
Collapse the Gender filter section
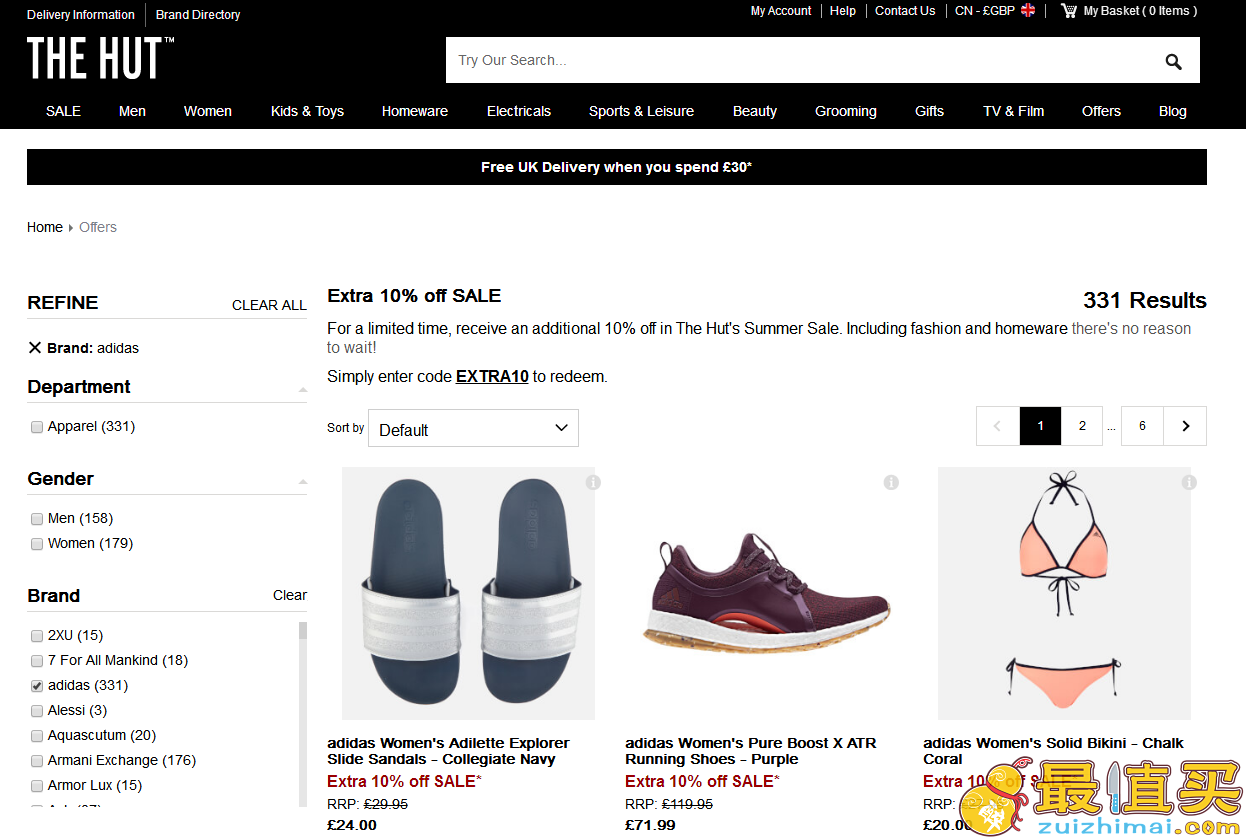pos(302,481)
